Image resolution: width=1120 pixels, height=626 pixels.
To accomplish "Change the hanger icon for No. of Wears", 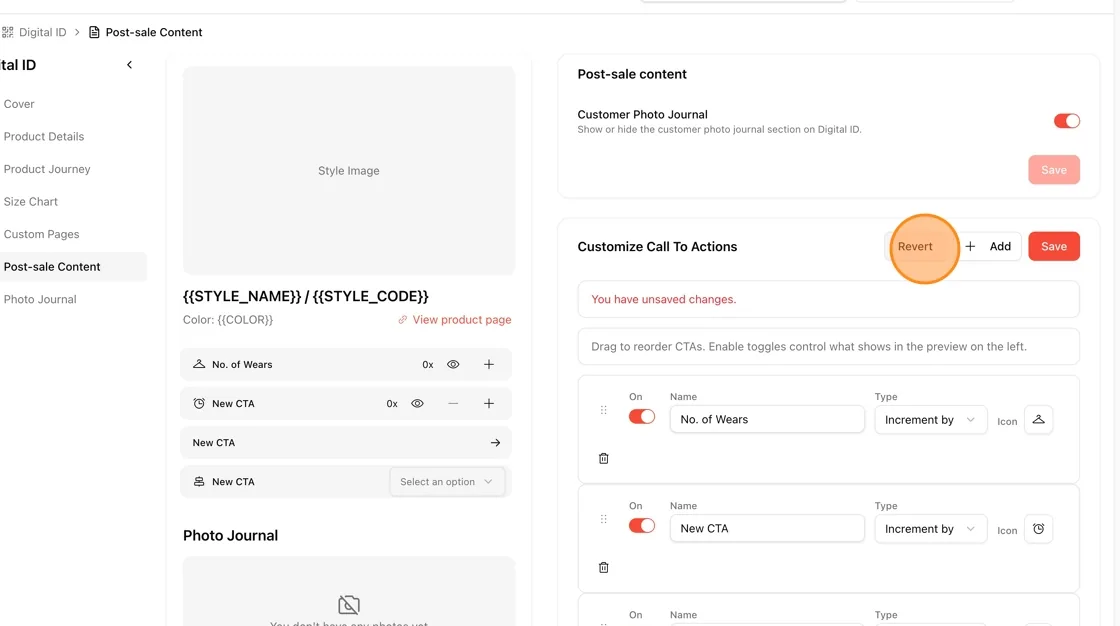I will [x=1039, y=420].
